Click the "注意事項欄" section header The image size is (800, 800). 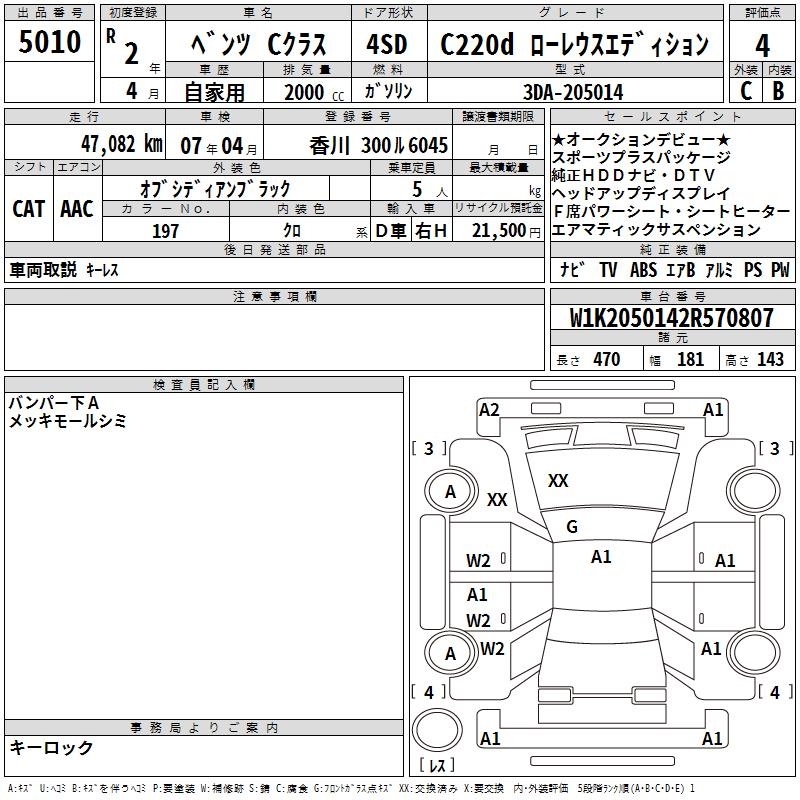[x=275, y=296]
